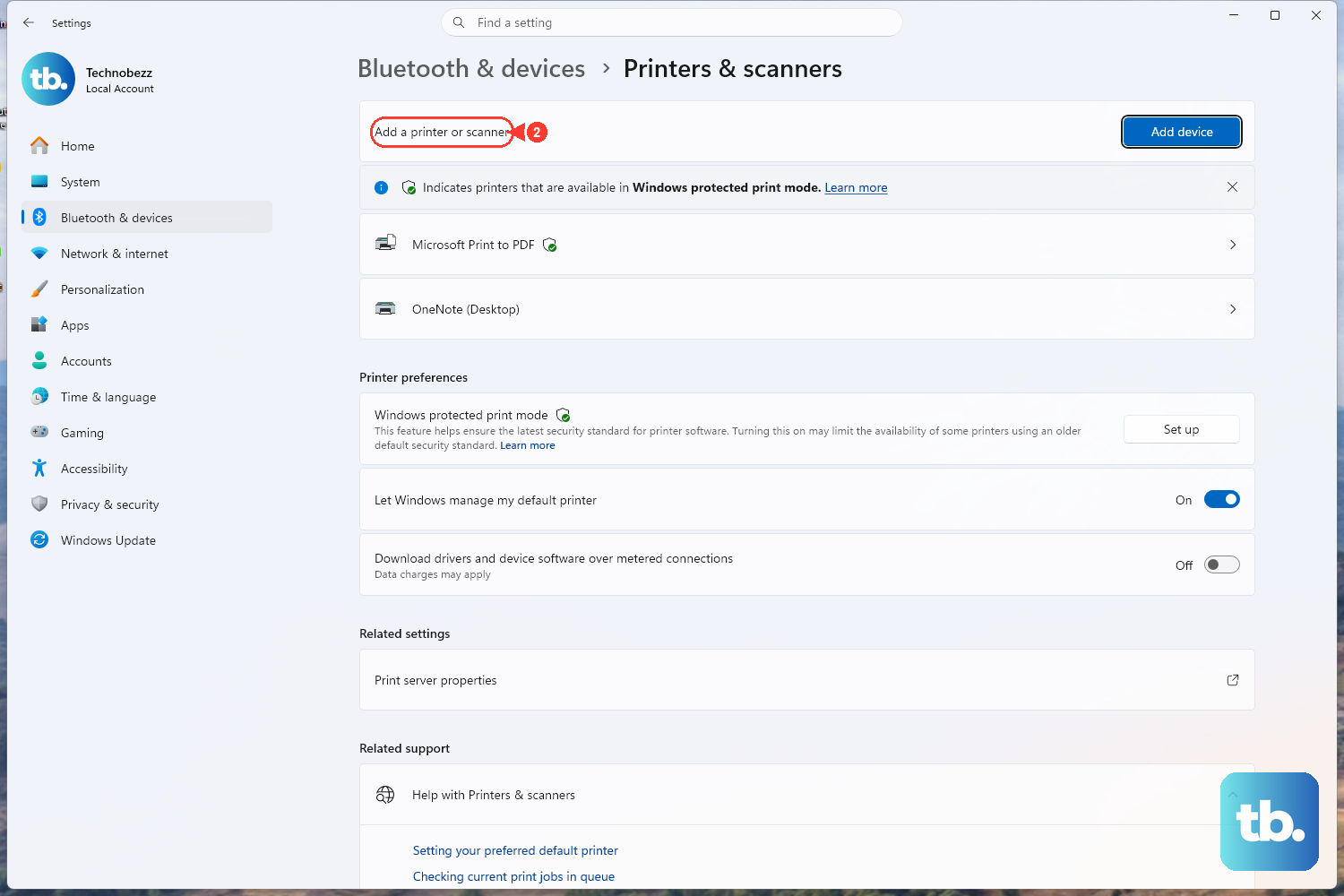Click the Network & internet wifi icon
The image size is (1344, 896).
(x=39, y=254)
